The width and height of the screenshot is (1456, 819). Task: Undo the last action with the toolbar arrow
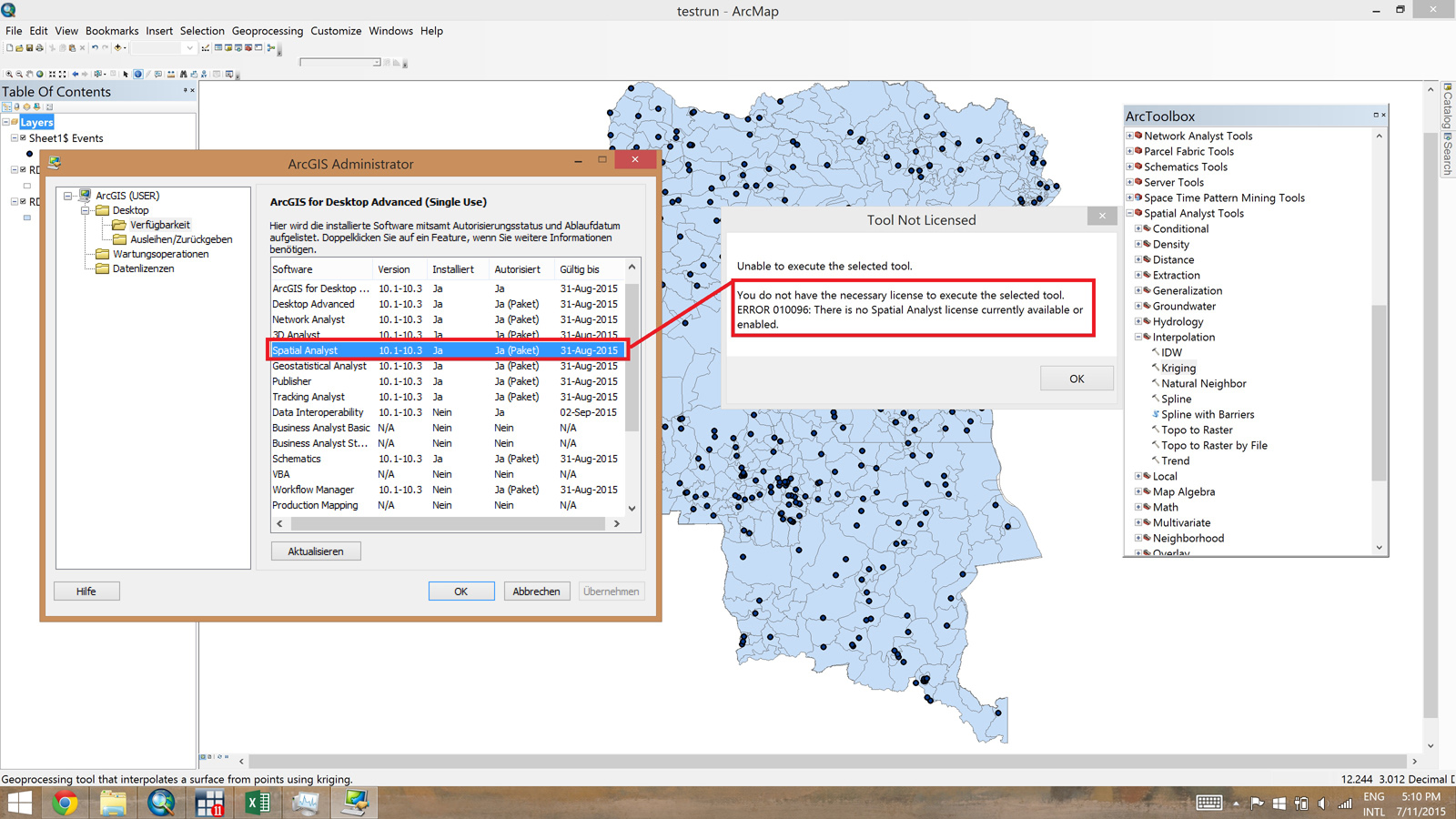click(x=95, y=48)
